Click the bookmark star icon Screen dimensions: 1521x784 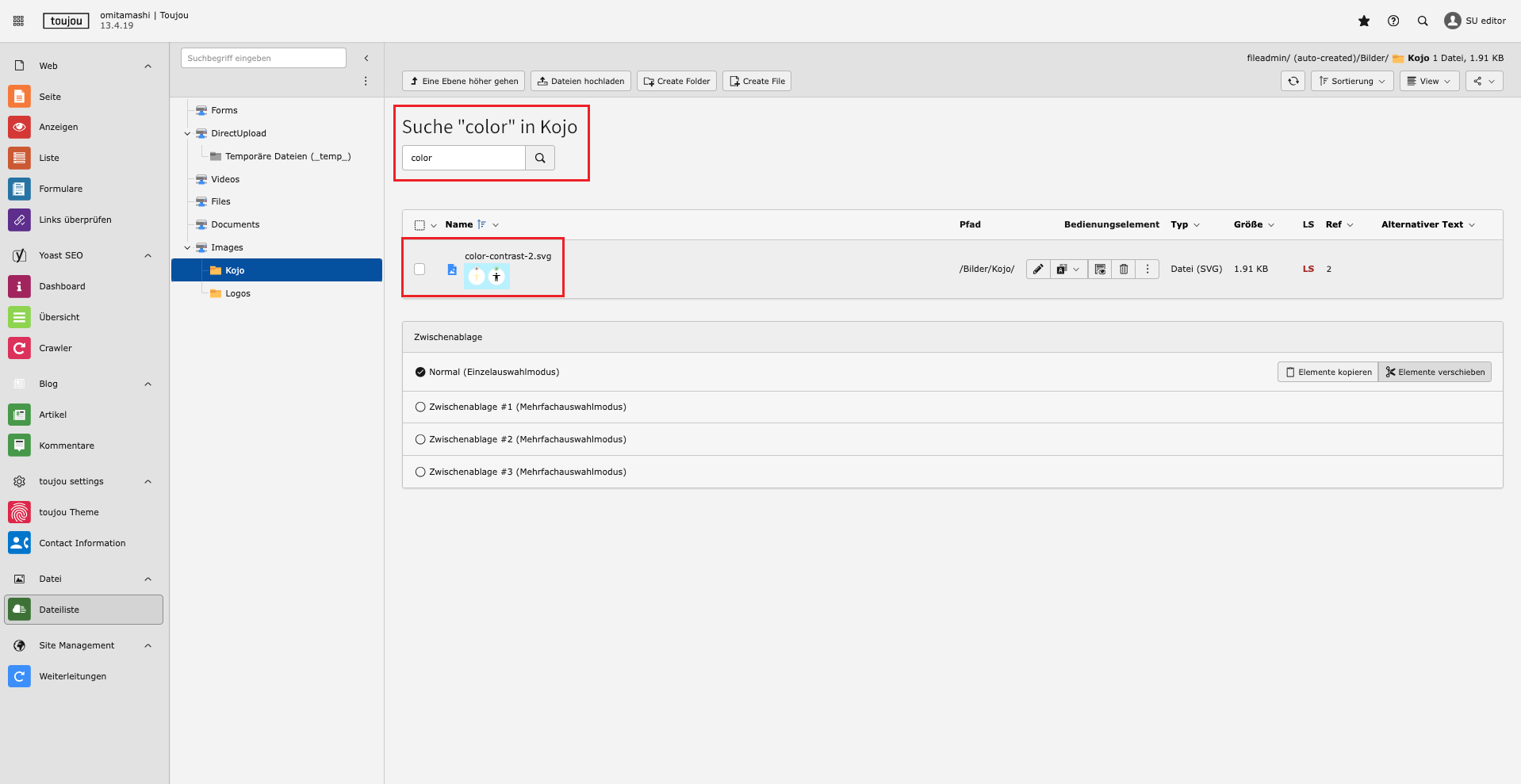tap(1364, 21)
